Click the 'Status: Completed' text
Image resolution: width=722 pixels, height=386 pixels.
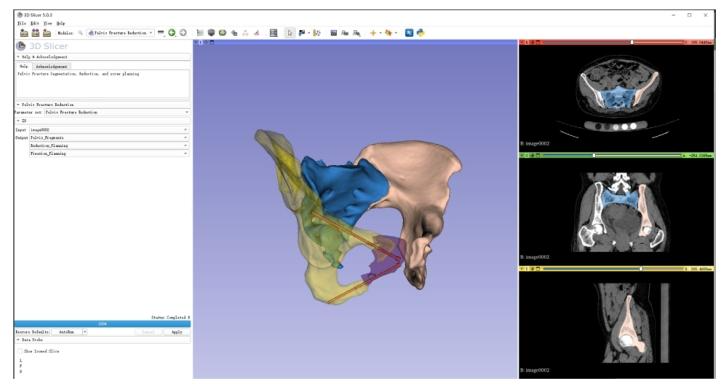tap(170, 317)
